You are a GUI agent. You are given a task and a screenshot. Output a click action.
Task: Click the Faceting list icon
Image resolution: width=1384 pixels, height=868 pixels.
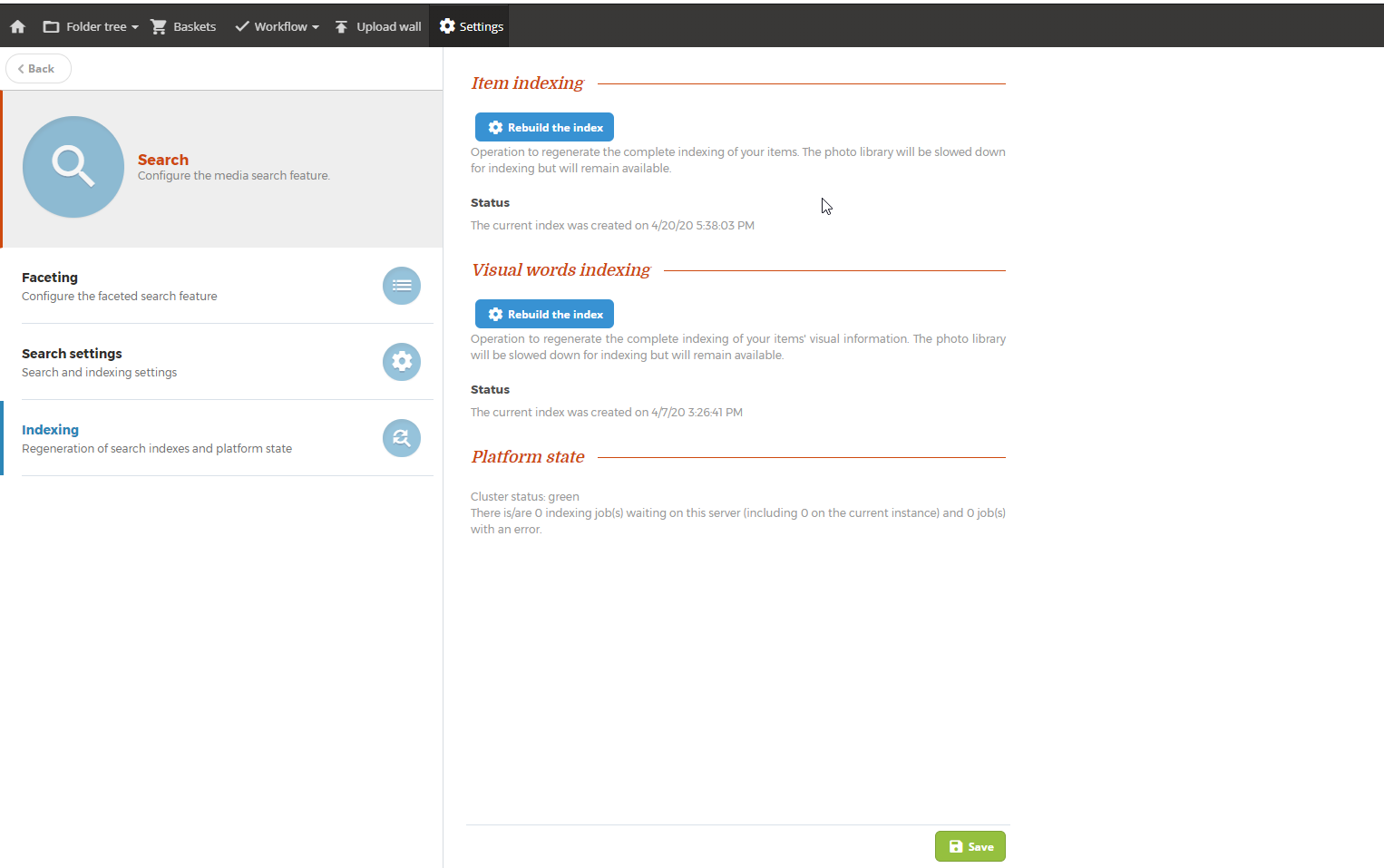tap(401, 286)
